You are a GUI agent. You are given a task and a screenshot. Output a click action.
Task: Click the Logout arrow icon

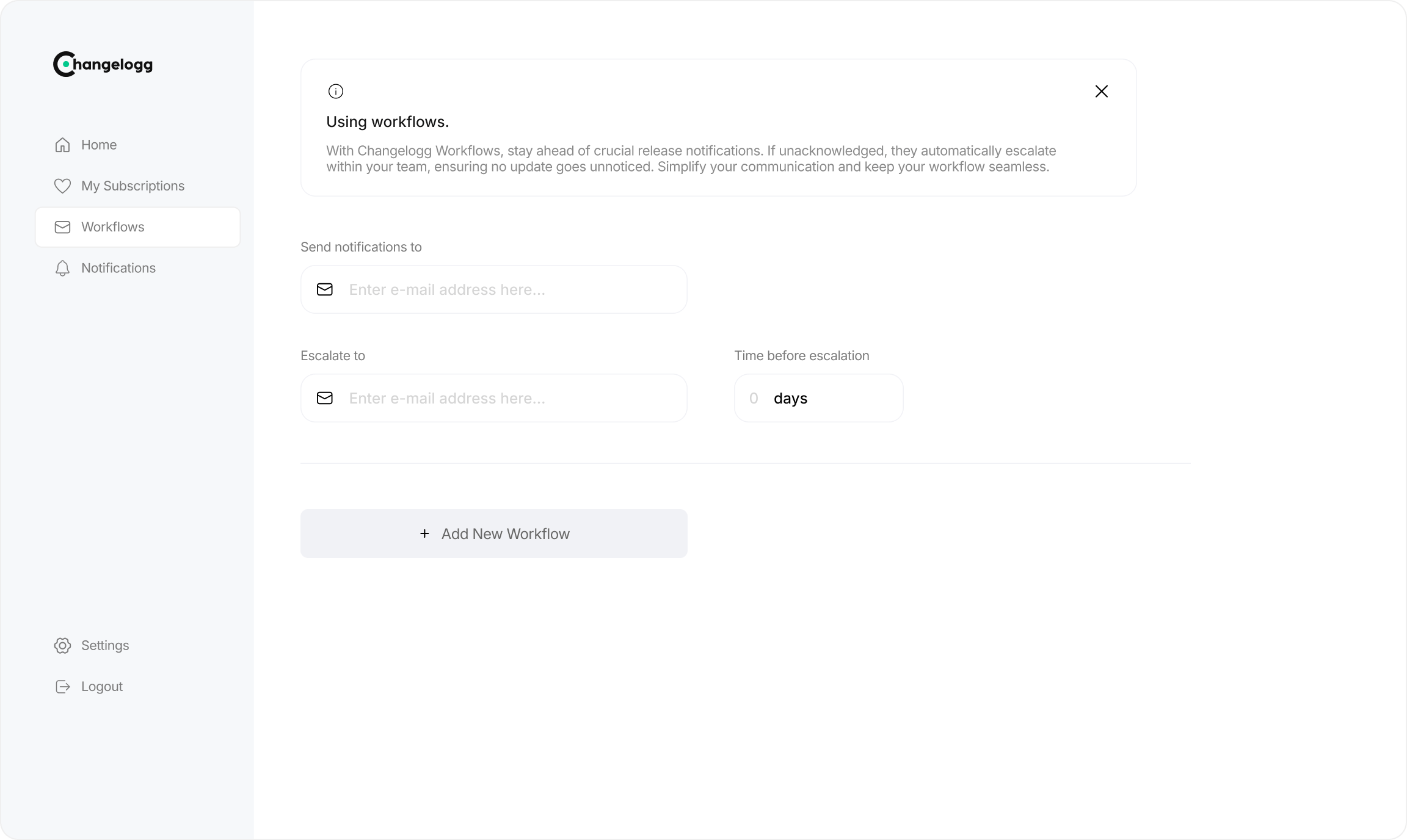click(x=62, y=686)
